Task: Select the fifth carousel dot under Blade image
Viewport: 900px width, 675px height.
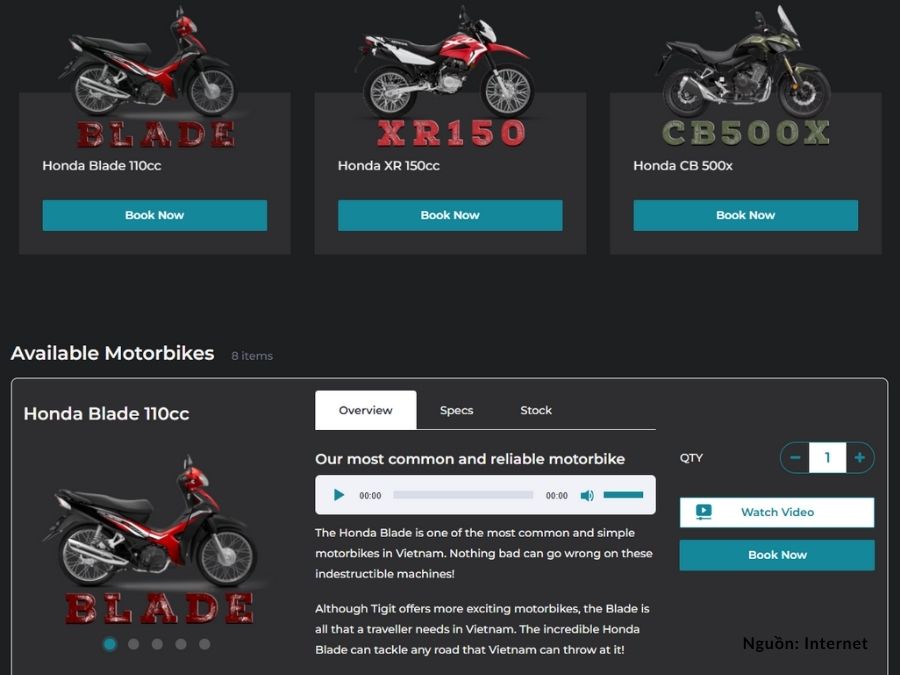Action: 204,644
